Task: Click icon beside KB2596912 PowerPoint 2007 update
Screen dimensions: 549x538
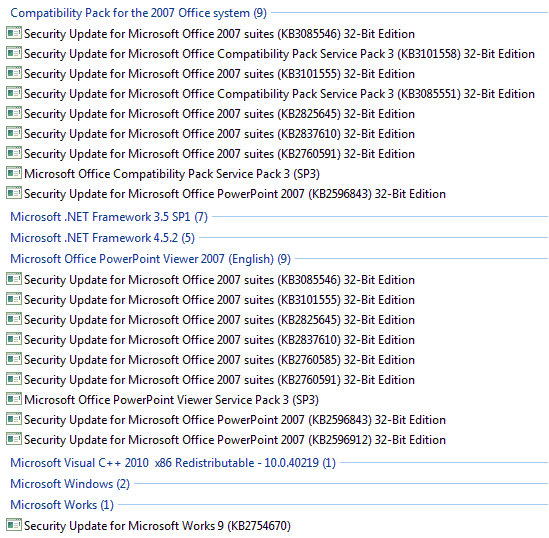Action: point(14,439)
